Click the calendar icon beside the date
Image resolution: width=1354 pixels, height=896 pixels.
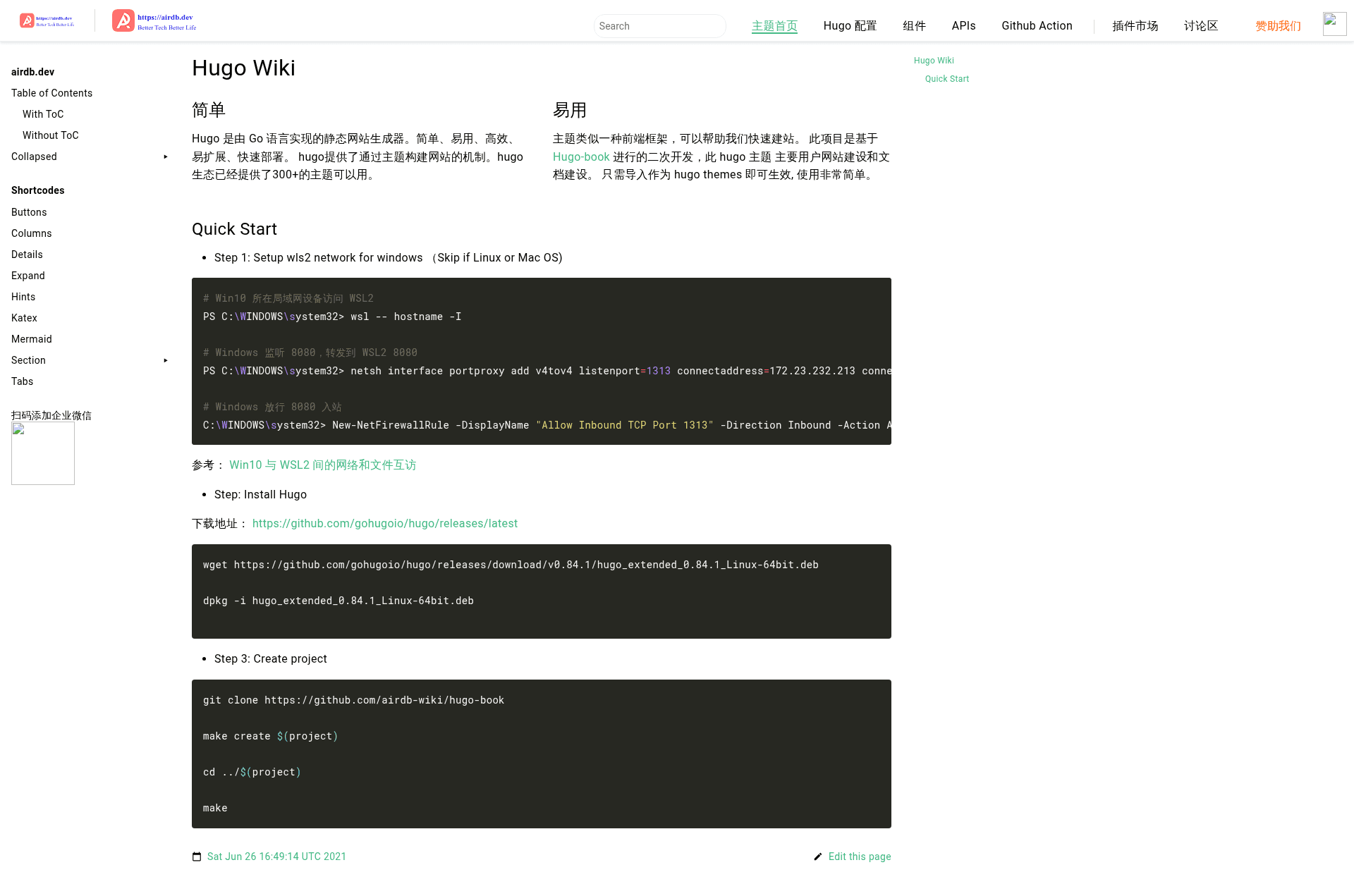pos(197,857)
